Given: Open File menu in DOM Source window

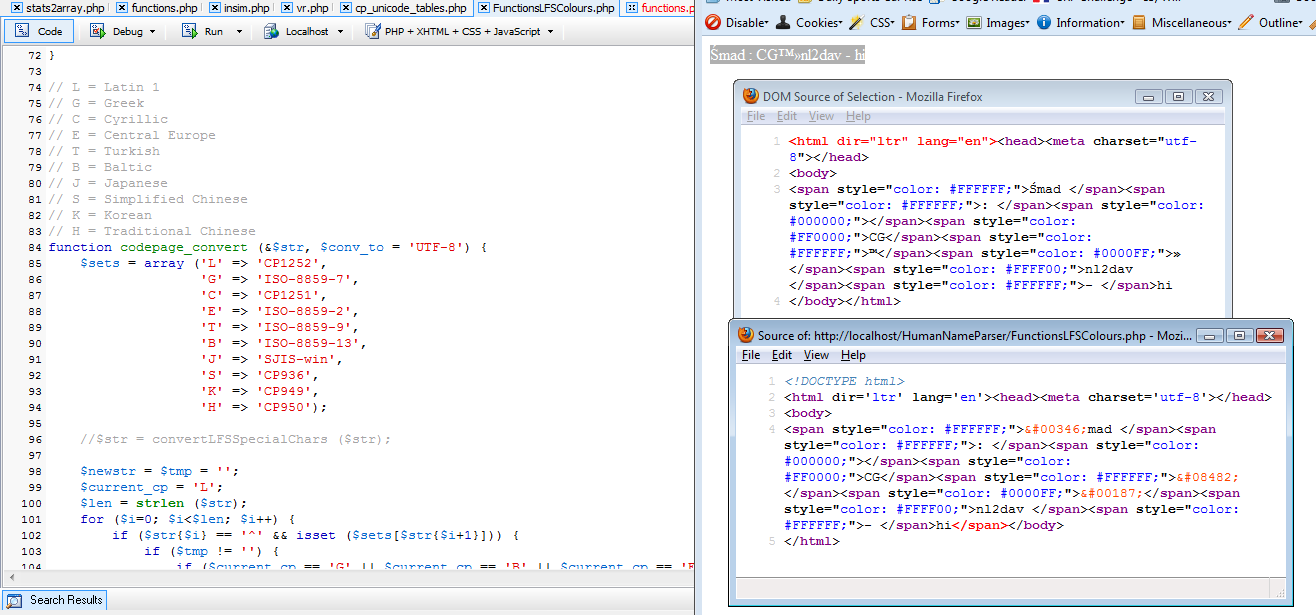Looking at the screenshot, I should [756, 116].
